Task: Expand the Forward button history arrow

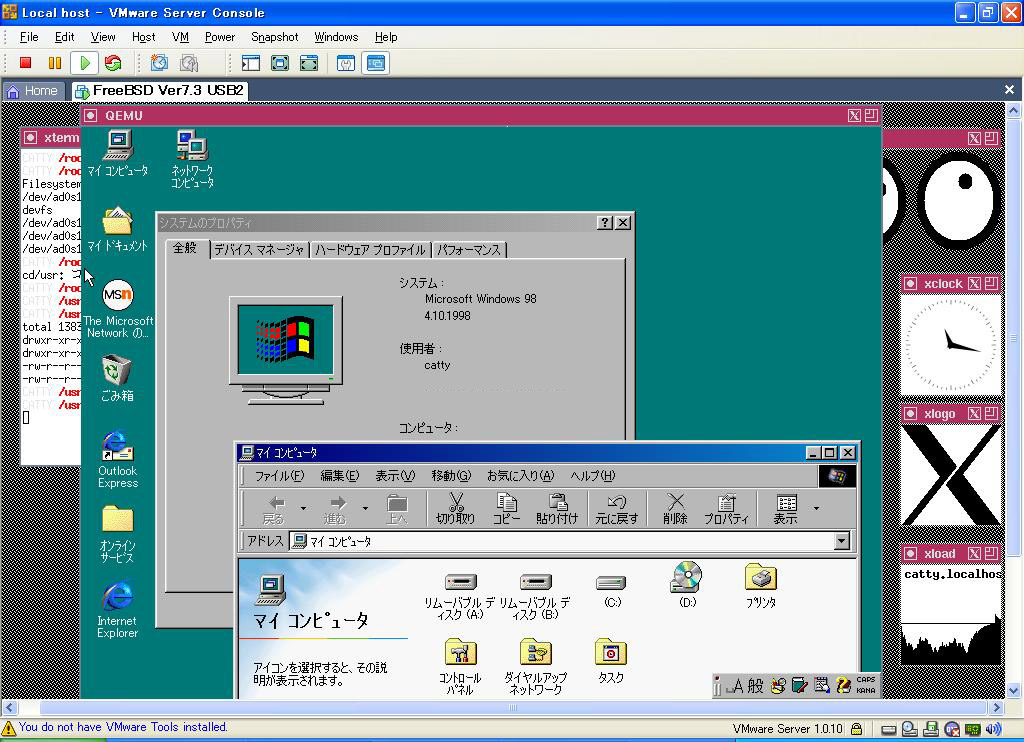Action: tap(365, 508)
